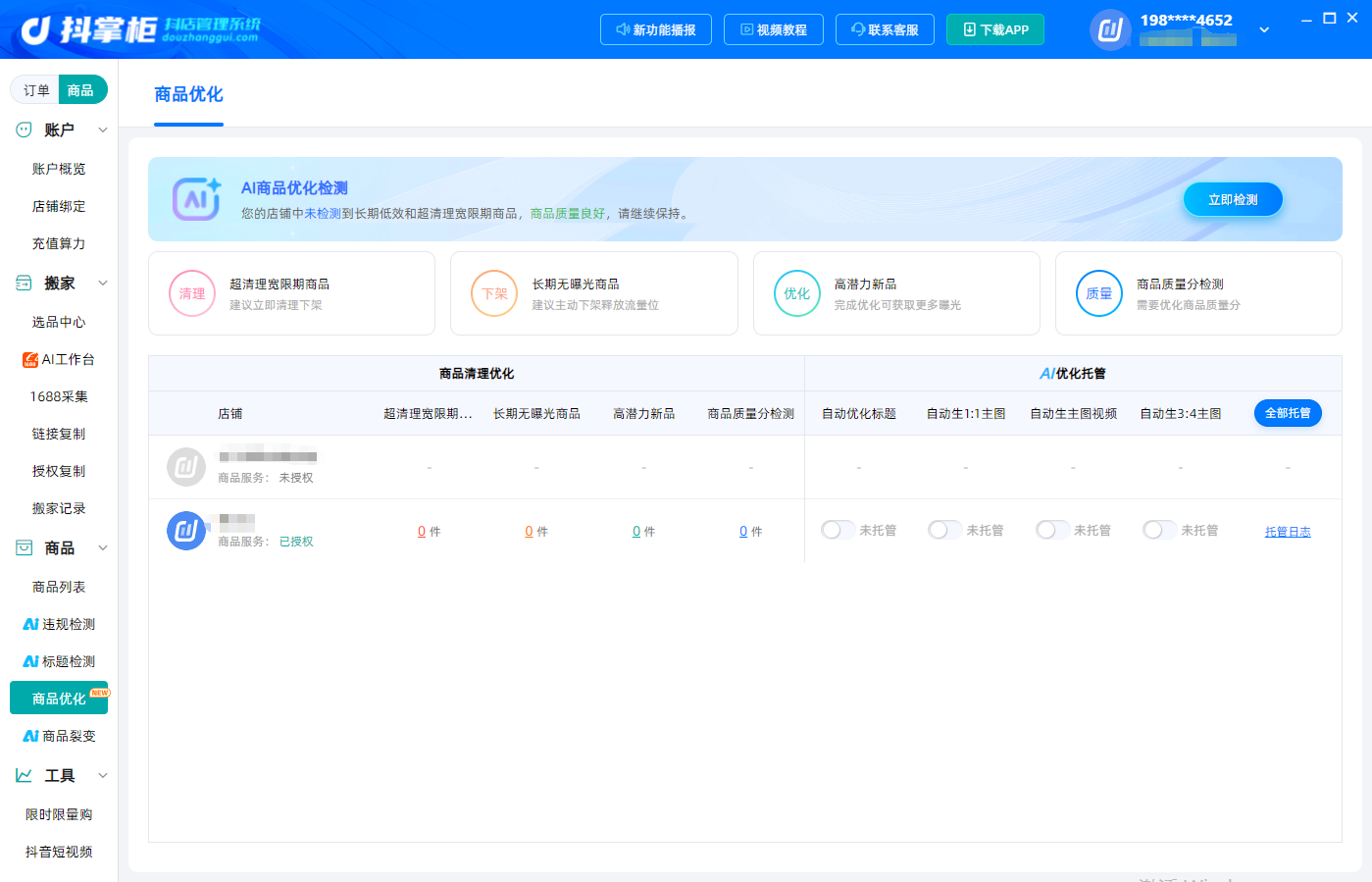Open 抖音短视频 menu item
1372x882 pixels.
(x=59, y=852)
